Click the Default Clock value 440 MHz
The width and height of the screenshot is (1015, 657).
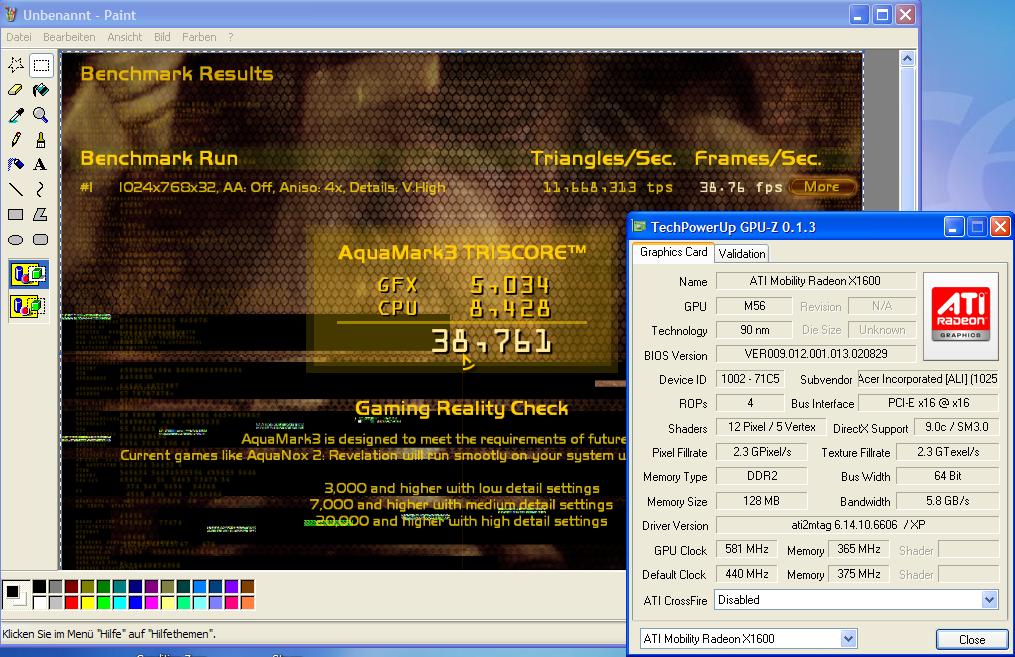pos(746,574)
